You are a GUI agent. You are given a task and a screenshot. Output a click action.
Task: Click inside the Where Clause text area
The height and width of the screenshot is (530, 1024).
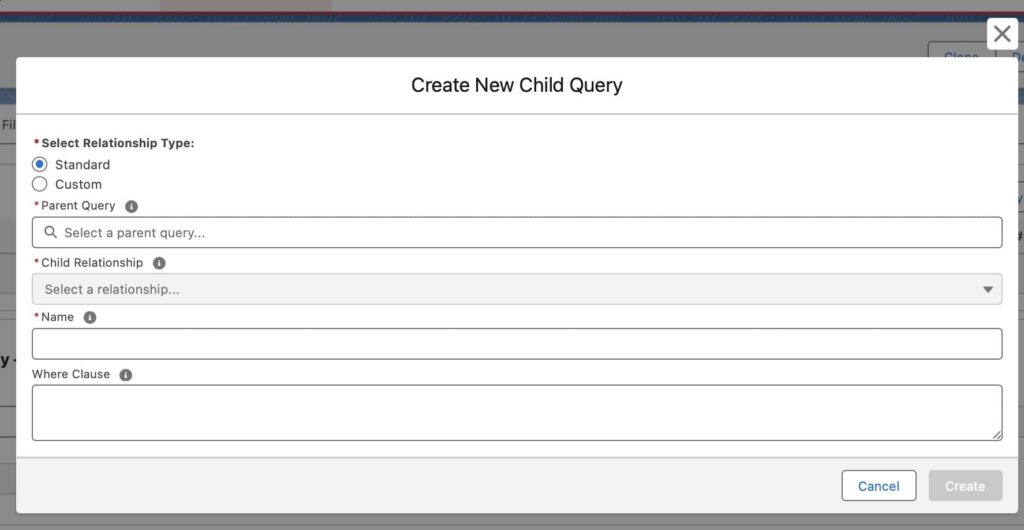517,413
